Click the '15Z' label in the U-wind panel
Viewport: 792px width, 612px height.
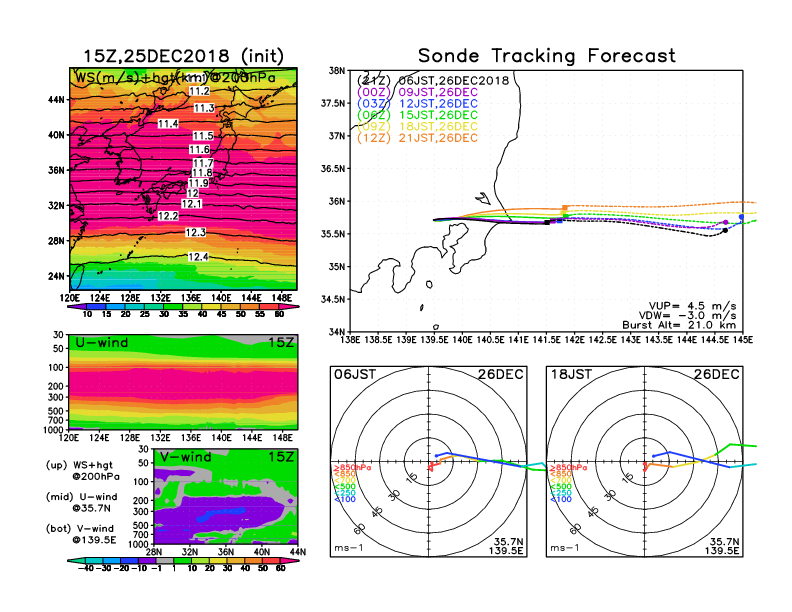point(281,343)
